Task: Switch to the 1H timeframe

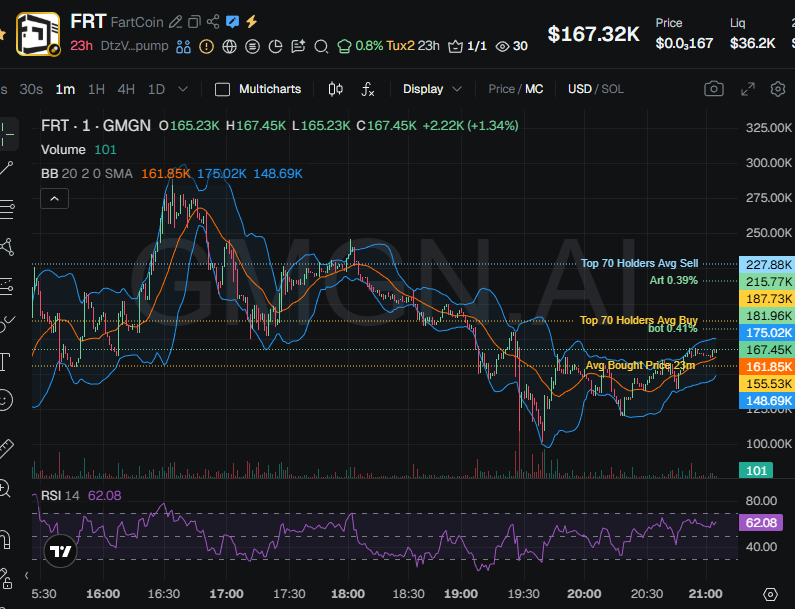Action: point(96,89)
